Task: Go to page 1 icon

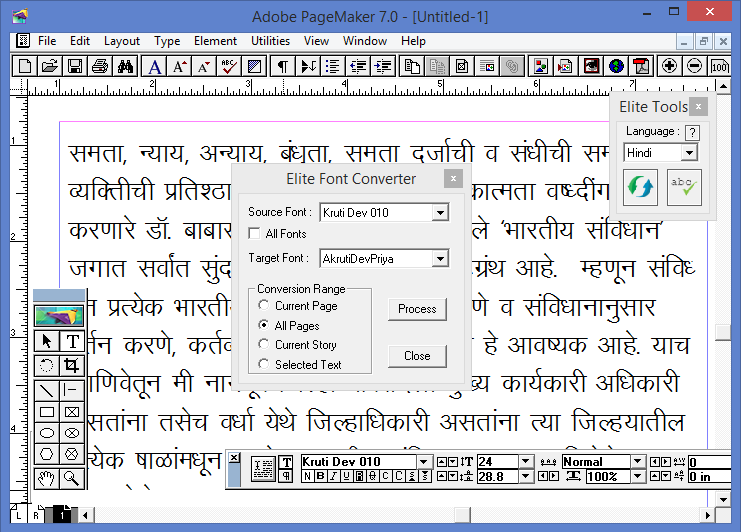Action: tap(62, 515)
